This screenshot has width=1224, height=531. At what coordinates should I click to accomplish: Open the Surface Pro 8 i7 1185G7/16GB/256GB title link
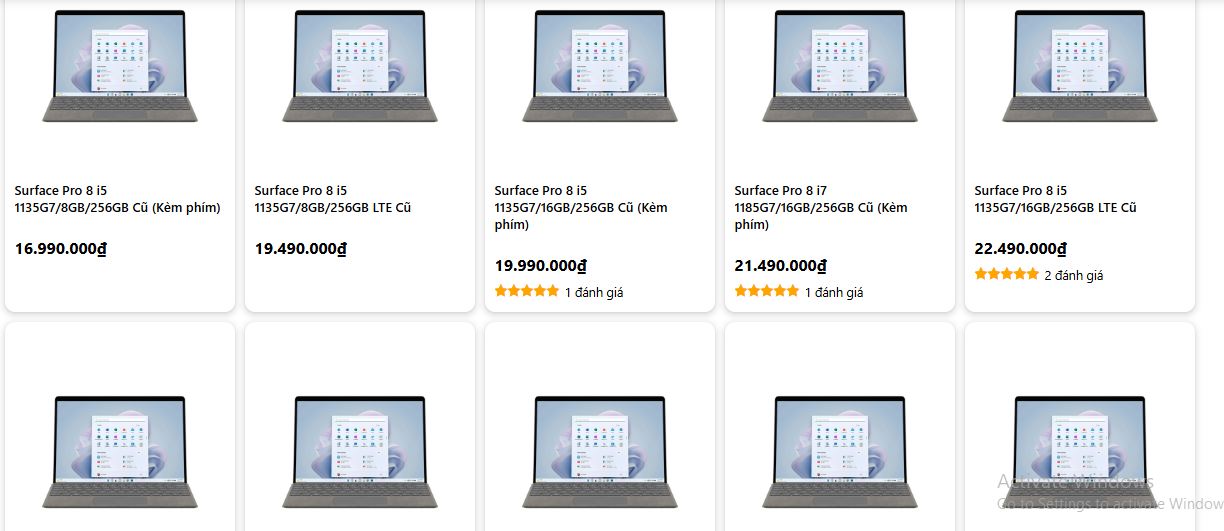(821, 207)
